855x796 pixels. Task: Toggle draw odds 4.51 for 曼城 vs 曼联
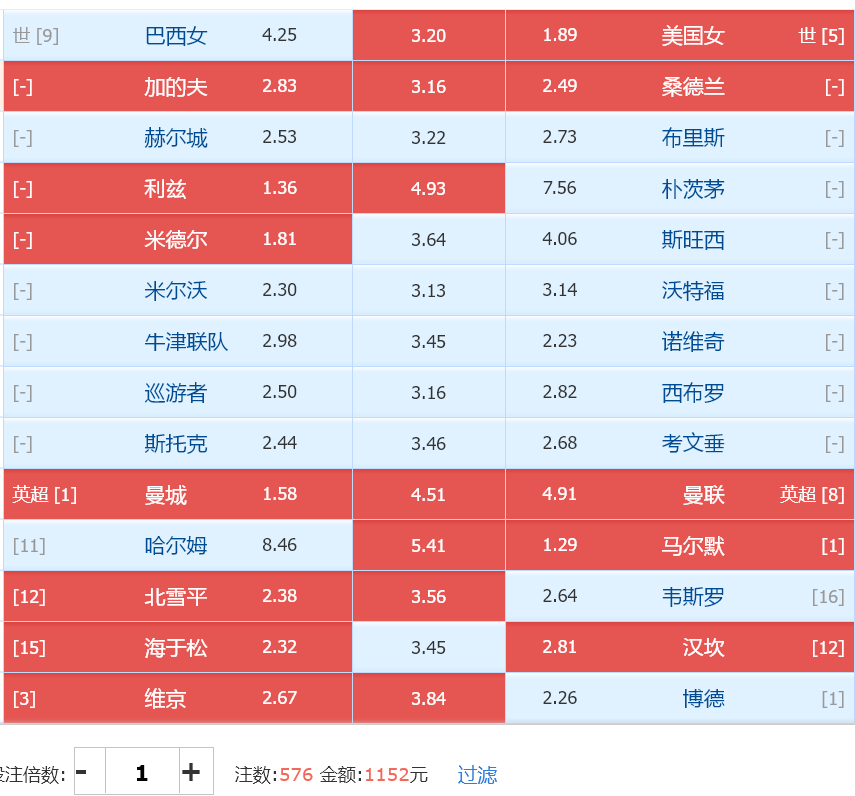pyautogui.click(x=429, y=495)
